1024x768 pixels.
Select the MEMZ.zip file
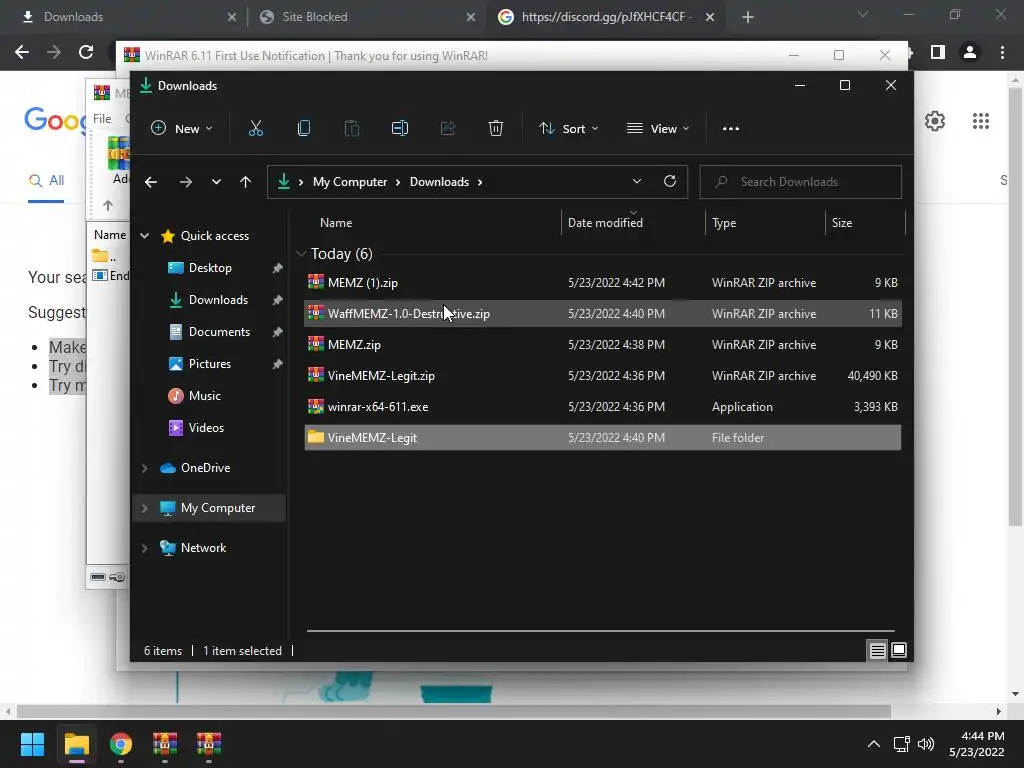[x=603, y=345]
